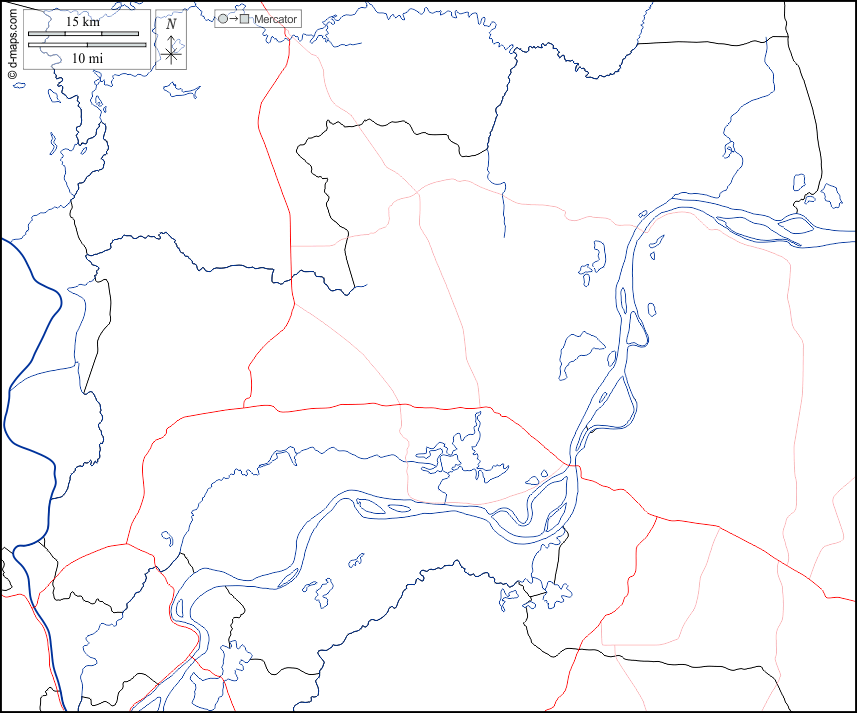Click the Mercator projection label
The height and width of the screenshot is (713, 857).
pos(275,19)
